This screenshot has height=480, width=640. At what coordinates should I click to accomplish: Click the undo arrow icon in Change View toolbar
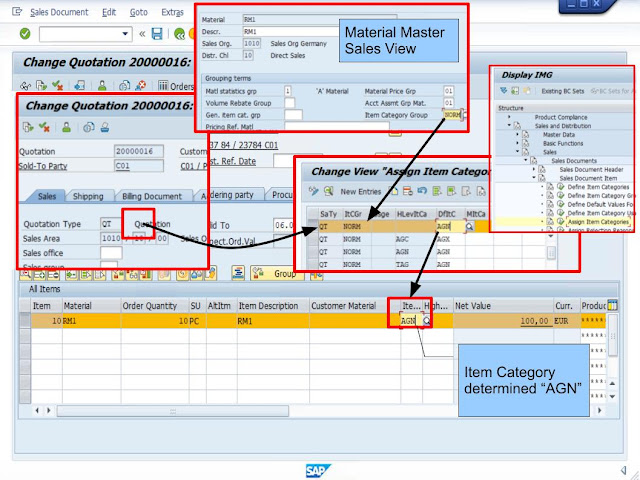point(422,191)
